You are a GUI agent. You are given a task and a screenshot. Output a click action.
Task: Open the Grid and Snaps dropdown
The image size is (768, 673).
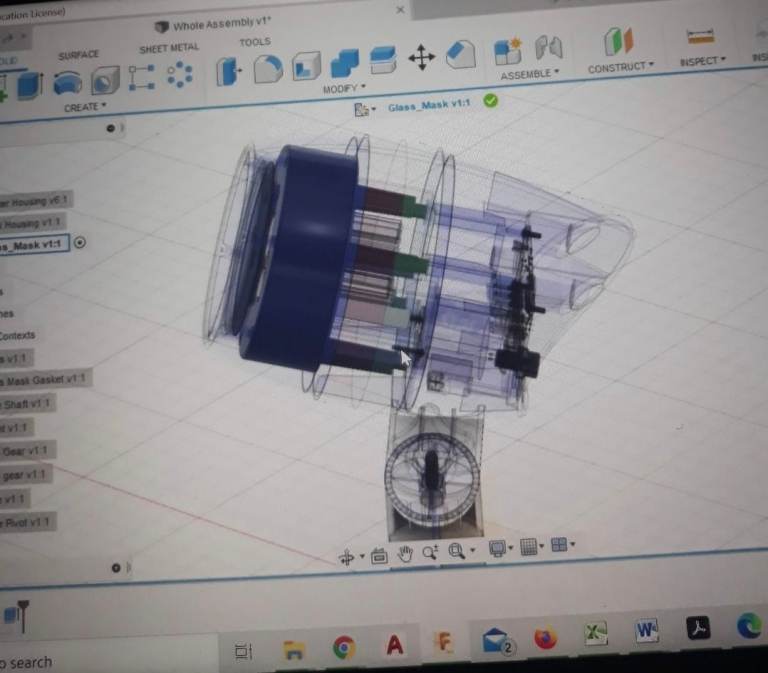531,547
